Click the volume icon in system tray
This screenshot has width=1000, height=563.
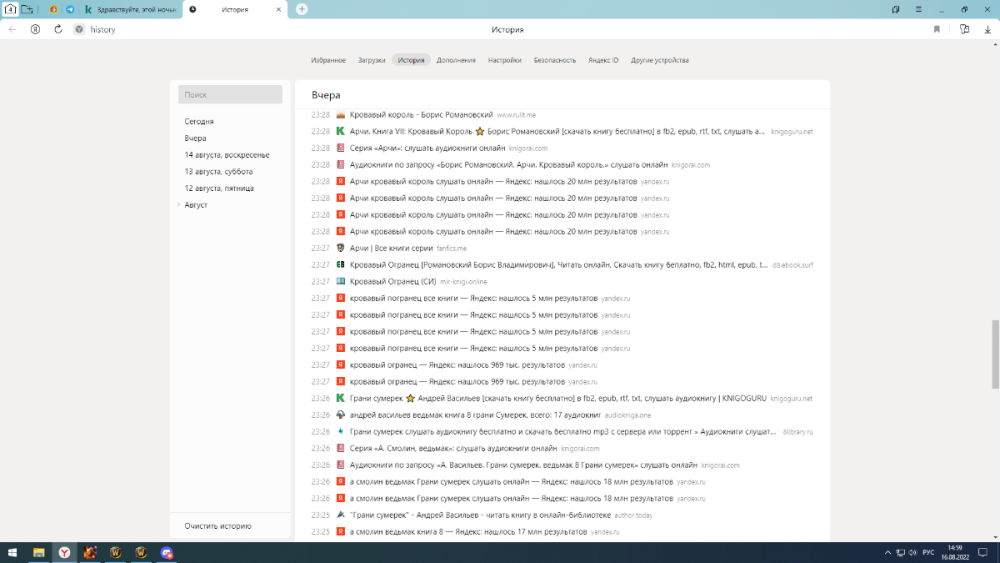pos(913,552)
